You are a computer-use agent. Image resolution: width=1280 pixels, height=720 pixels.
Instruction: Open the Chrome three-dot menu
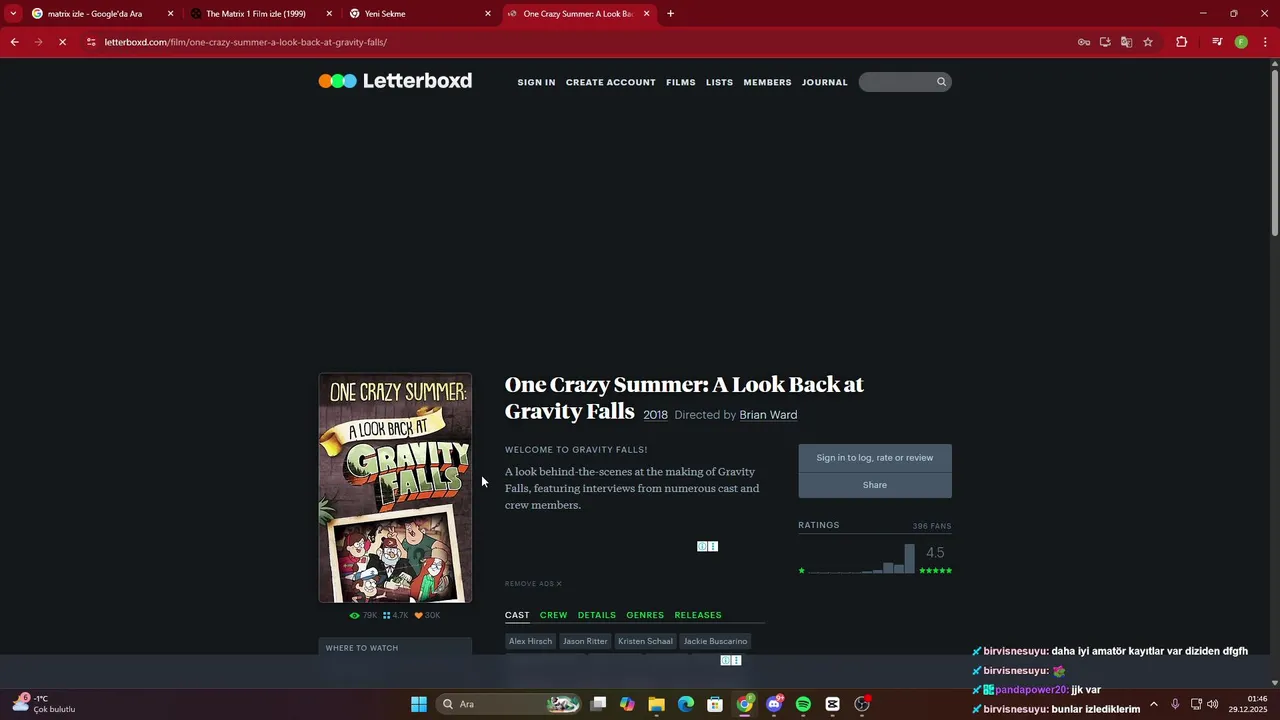tap(1266, 42)
